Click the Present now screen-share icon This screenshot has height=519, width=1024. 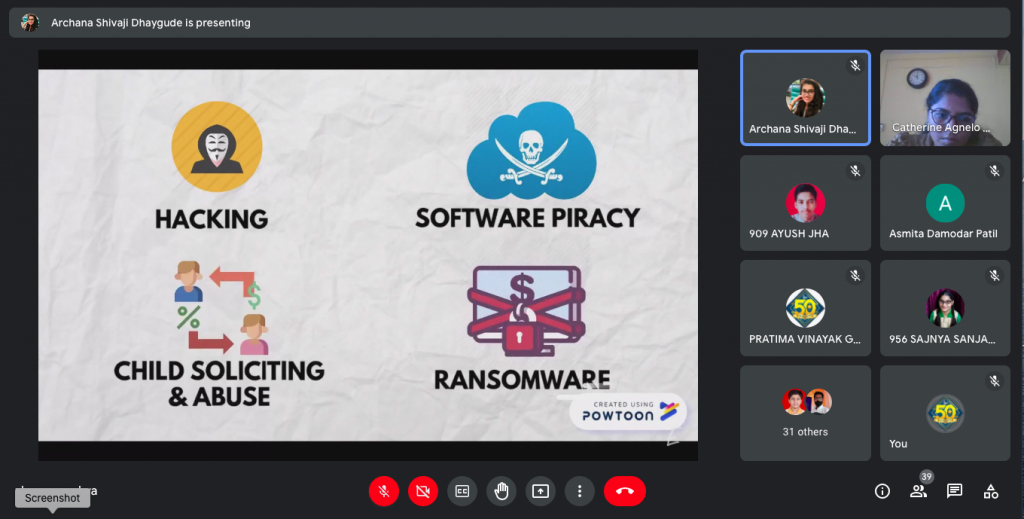tap(541, 491)
